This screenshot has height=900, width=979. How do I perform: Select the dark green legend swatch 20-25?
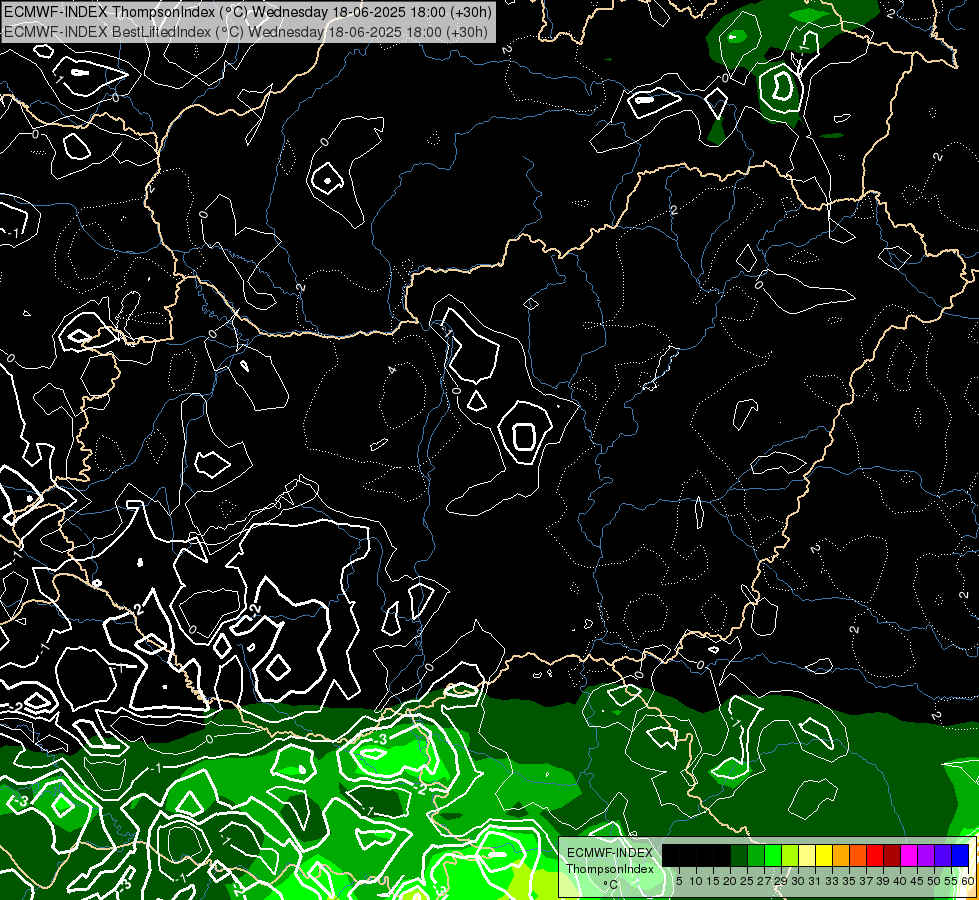(739, 855)
